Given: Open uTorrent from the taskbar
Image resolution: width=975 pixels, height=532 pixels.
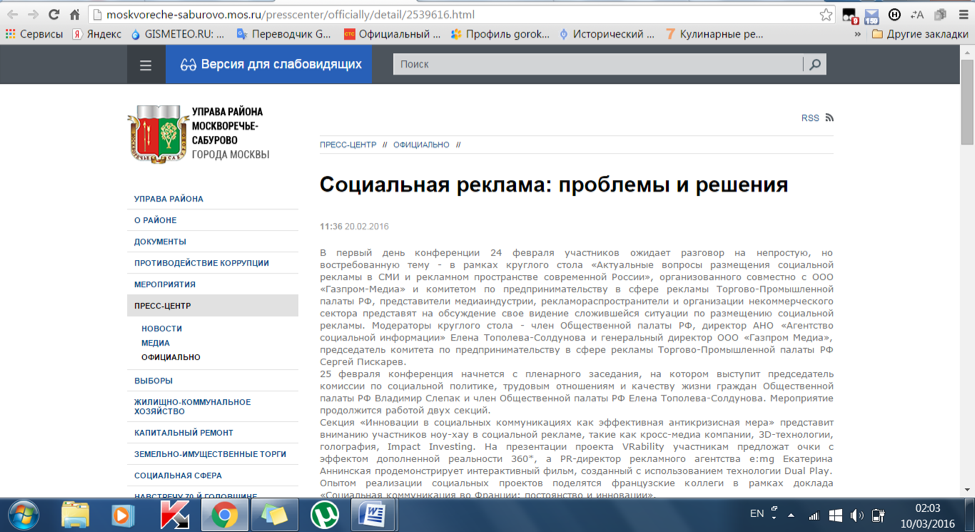Looking at the screenshot, I should point(324,515).
